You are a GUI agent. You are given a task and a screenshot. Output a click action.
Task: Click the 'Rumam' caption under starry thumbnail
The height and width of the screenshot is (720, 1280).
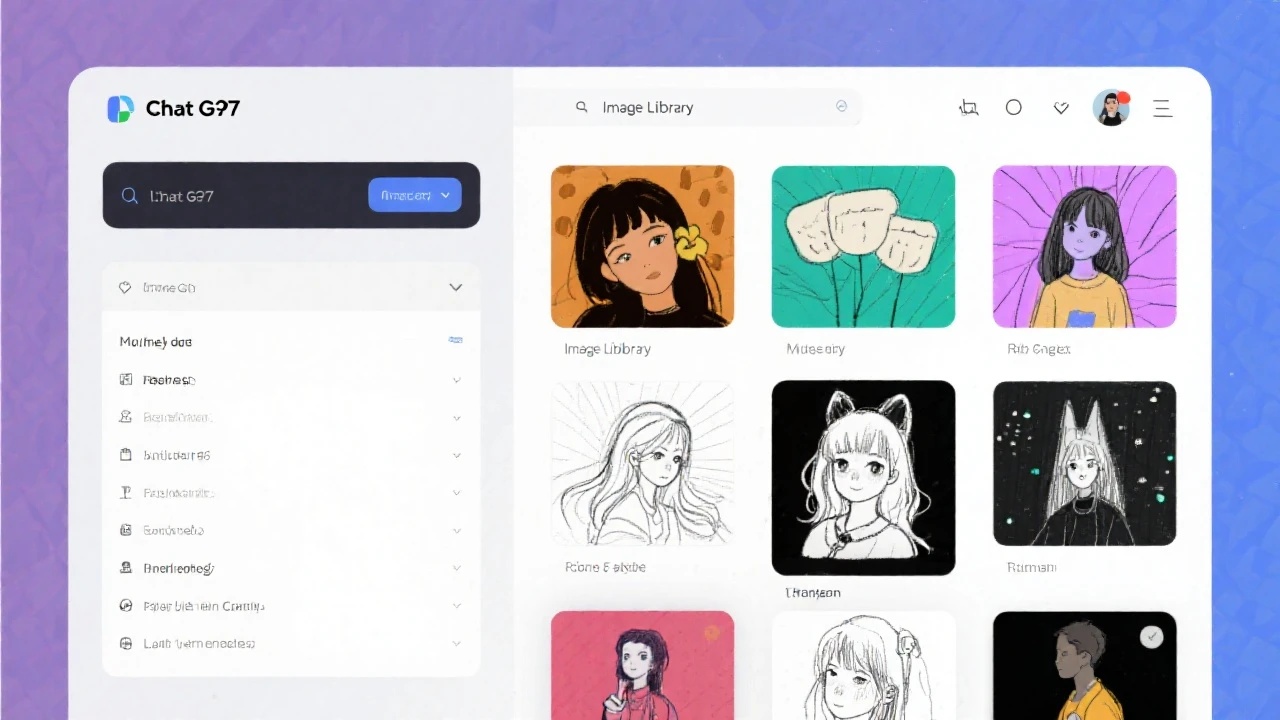click(x=1031, y=567)
